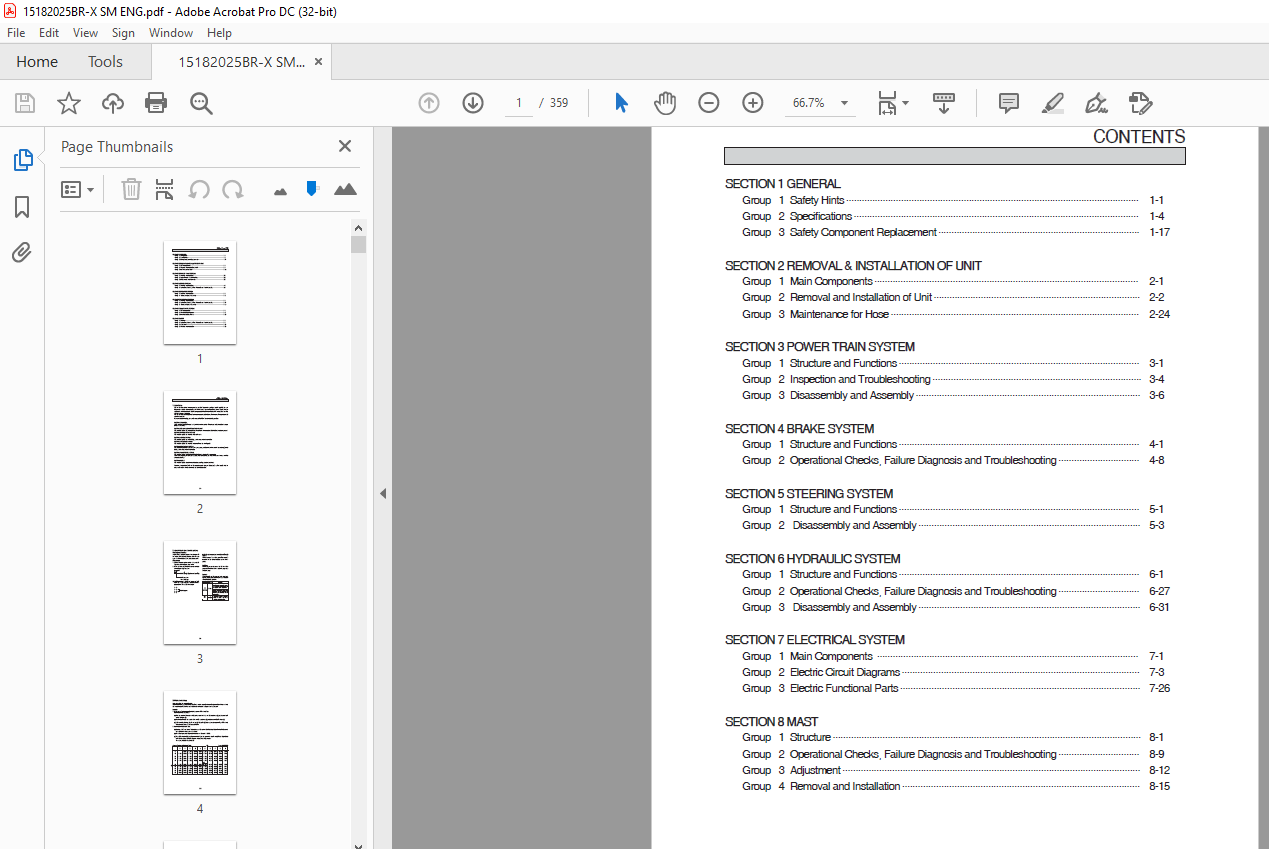
Task: Select the 15182025BR-X SM document tab
Action: click(x=241, y=62)
